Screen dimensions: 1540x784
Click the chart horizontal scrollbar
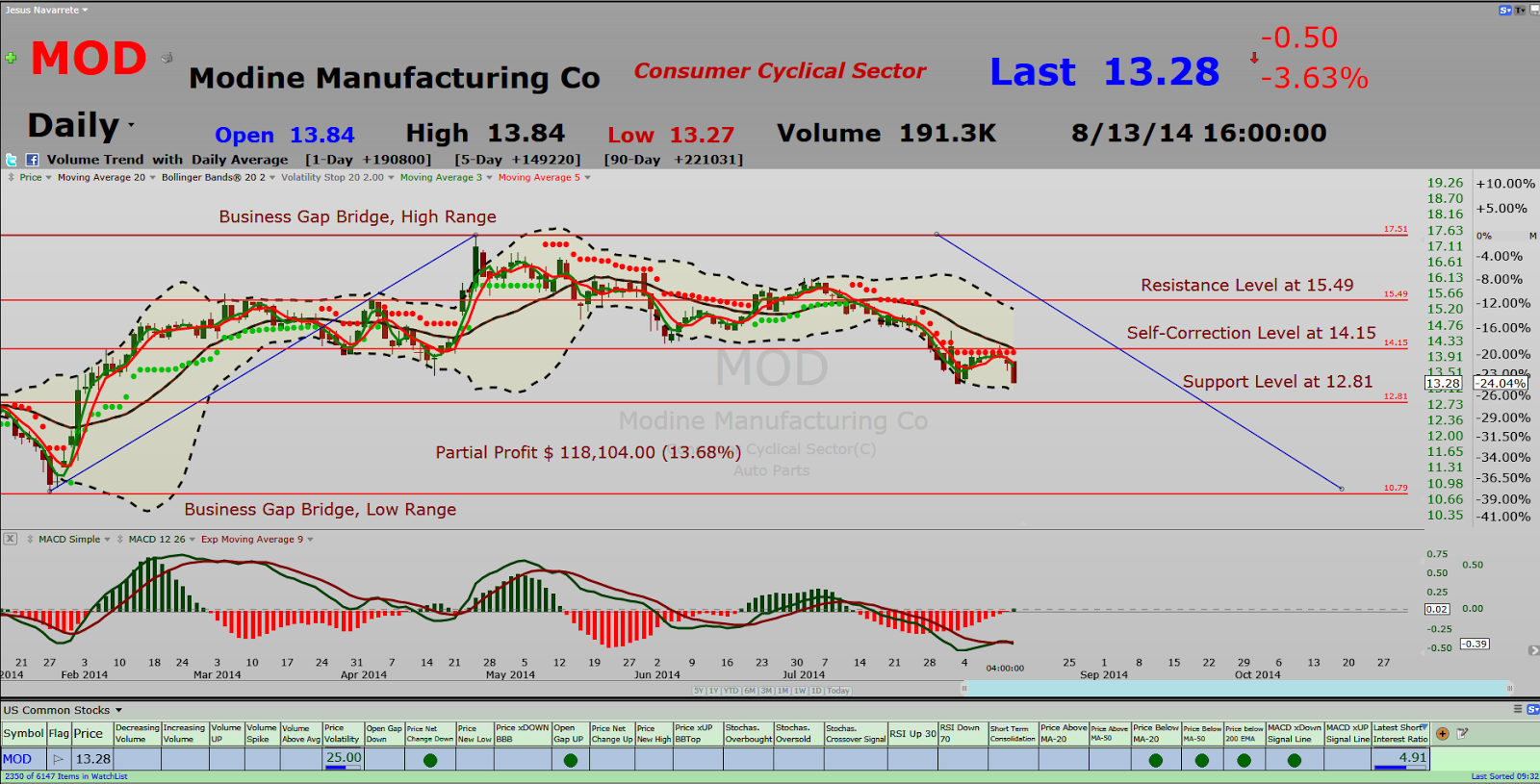pos(1236,688)
